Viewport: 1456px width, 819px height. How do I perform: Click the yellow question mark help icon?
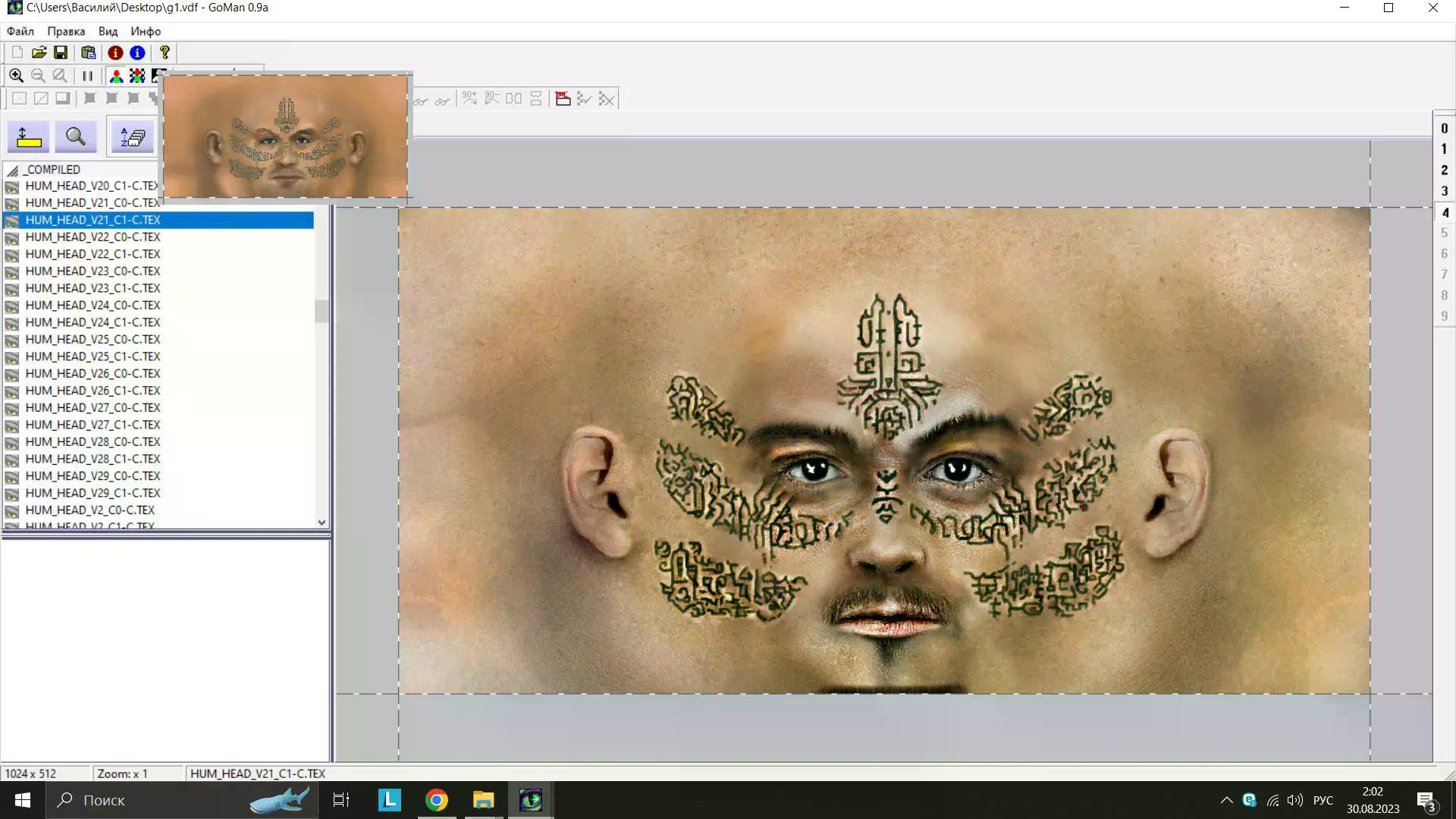[x=164, y=52]
